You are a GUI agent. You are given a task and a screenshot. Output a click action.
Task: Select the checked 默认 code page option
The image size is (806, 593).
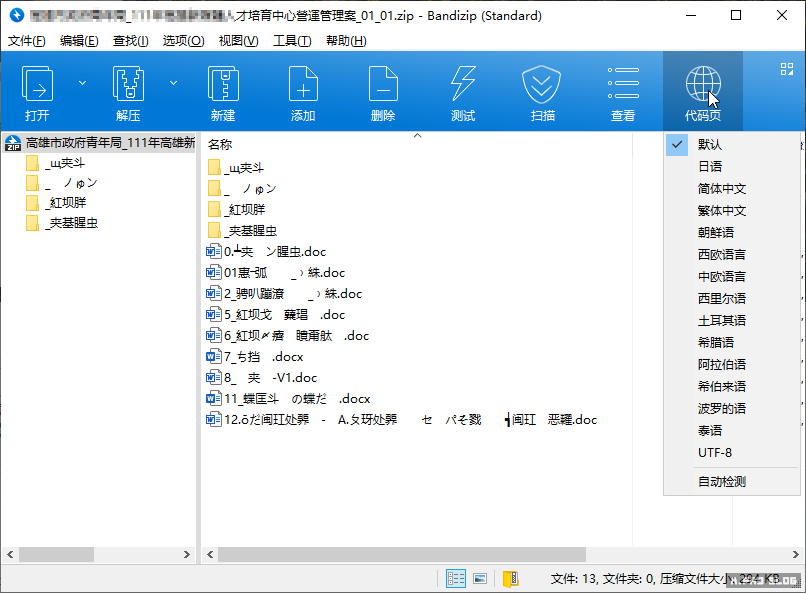click(710, 145)
